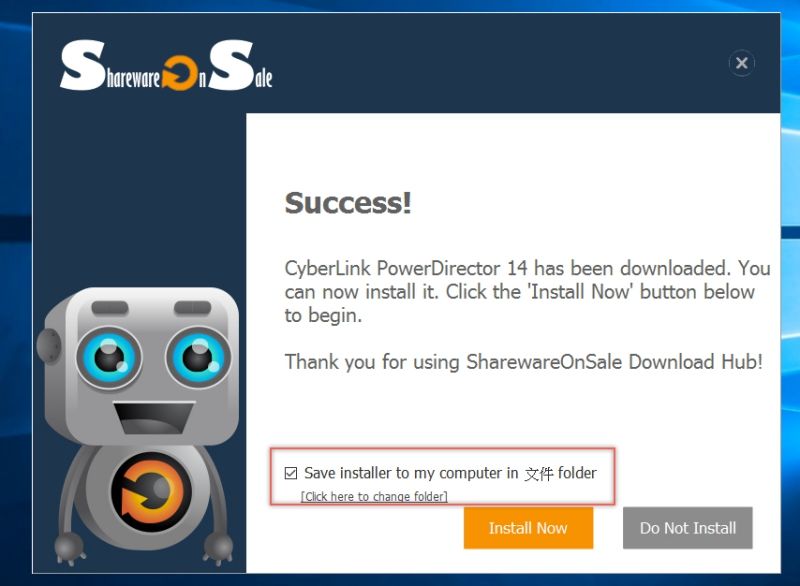Click the robot mascot's right eye
This screenshot has width=800, height=586.
[x=198, y=357]
